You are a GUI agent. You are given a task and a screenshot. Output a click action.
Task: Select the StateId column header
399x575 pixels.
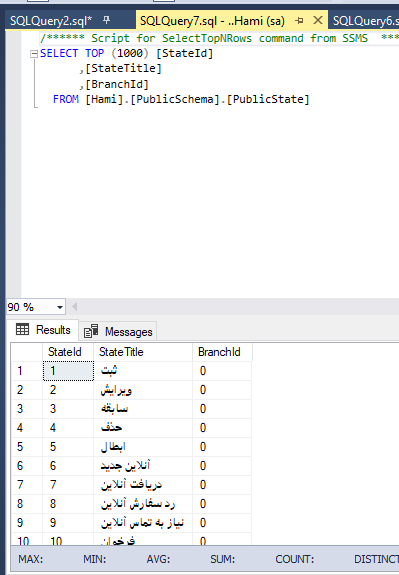(x=68, y=352)
